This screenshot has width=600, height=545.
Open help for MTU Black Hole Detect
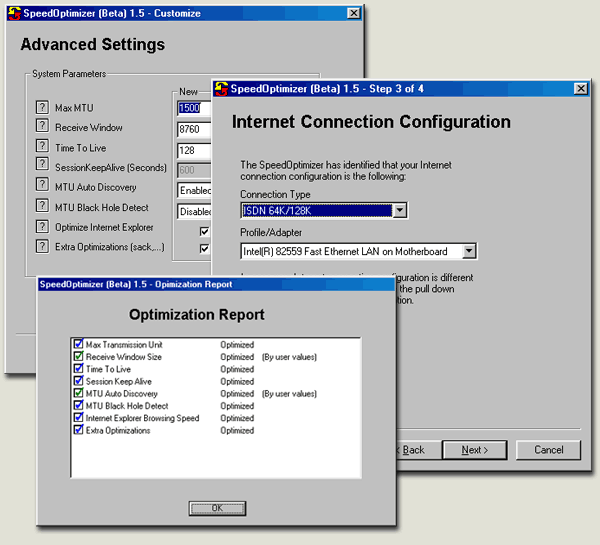pyautogui.click(x=42, y=206)
